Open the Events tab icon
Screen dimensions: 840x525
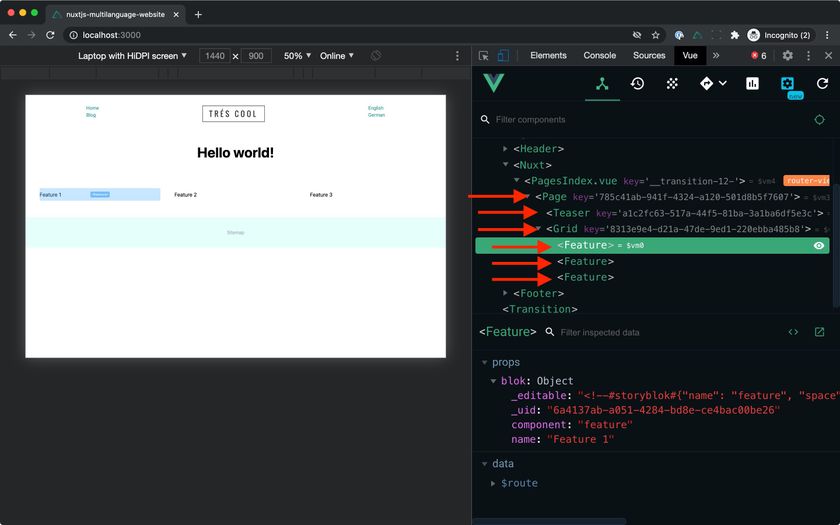tap(672, 84)
